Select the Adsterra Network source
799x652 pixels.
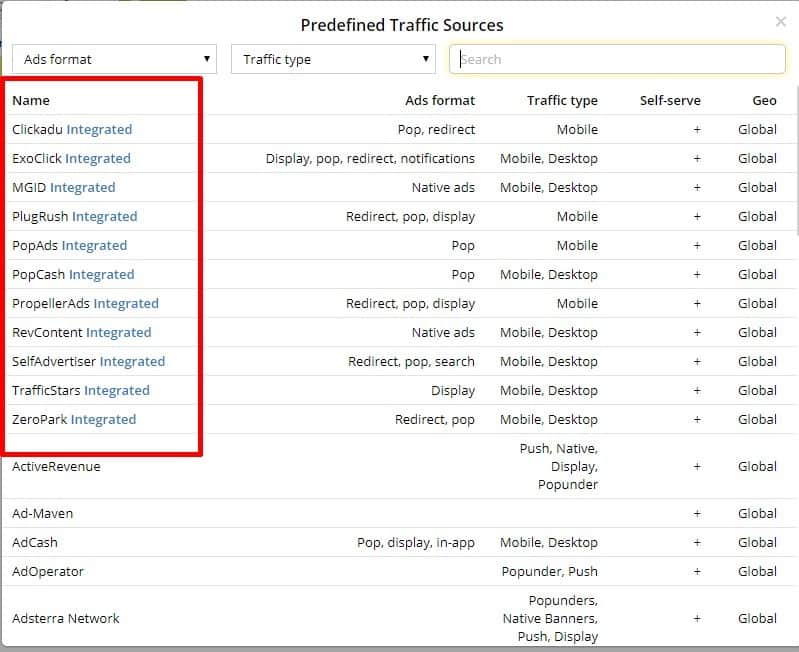66,618
